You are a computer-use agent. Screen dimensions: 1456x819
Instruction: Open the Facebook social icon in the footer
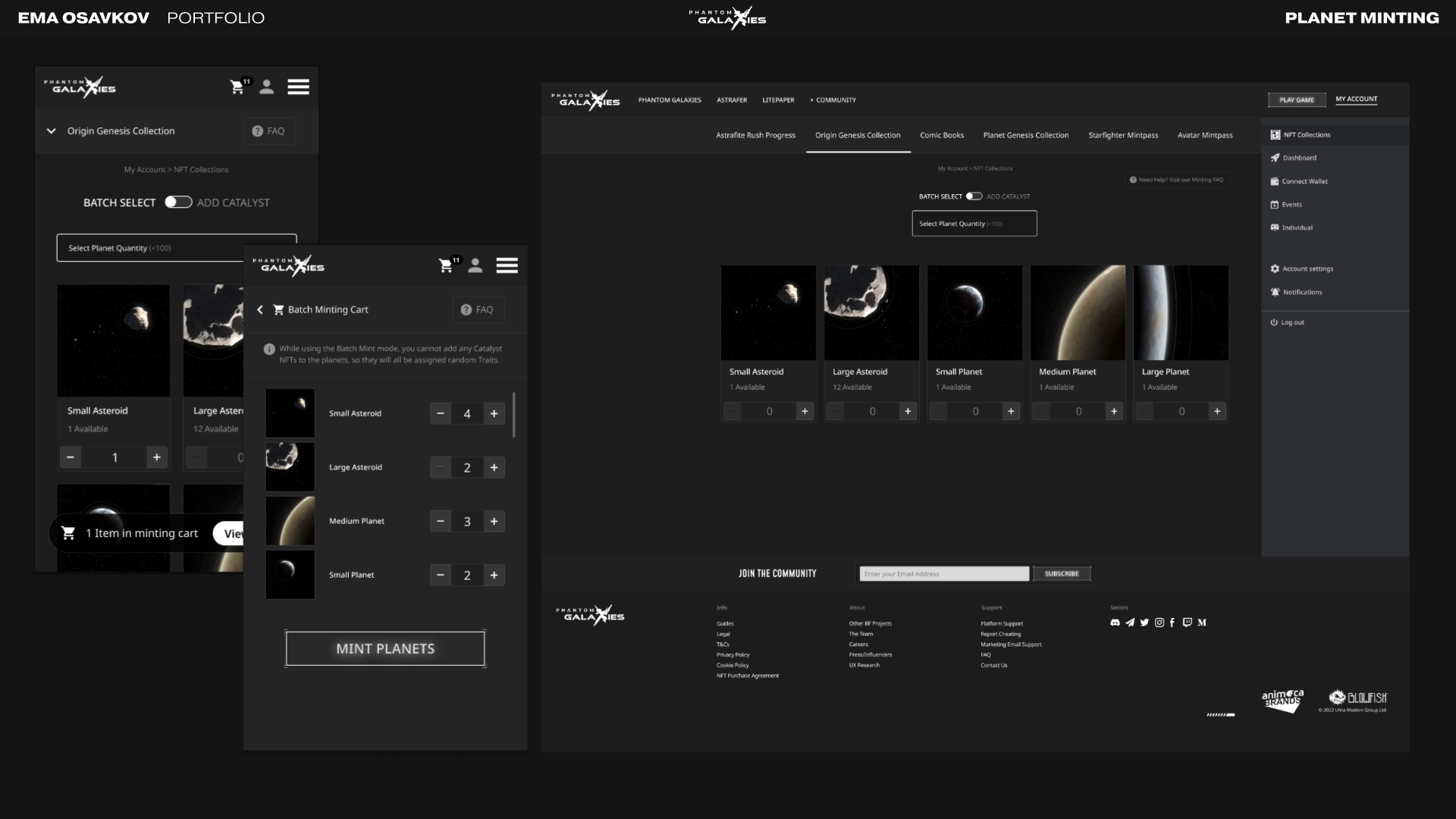coord(1172,623)
